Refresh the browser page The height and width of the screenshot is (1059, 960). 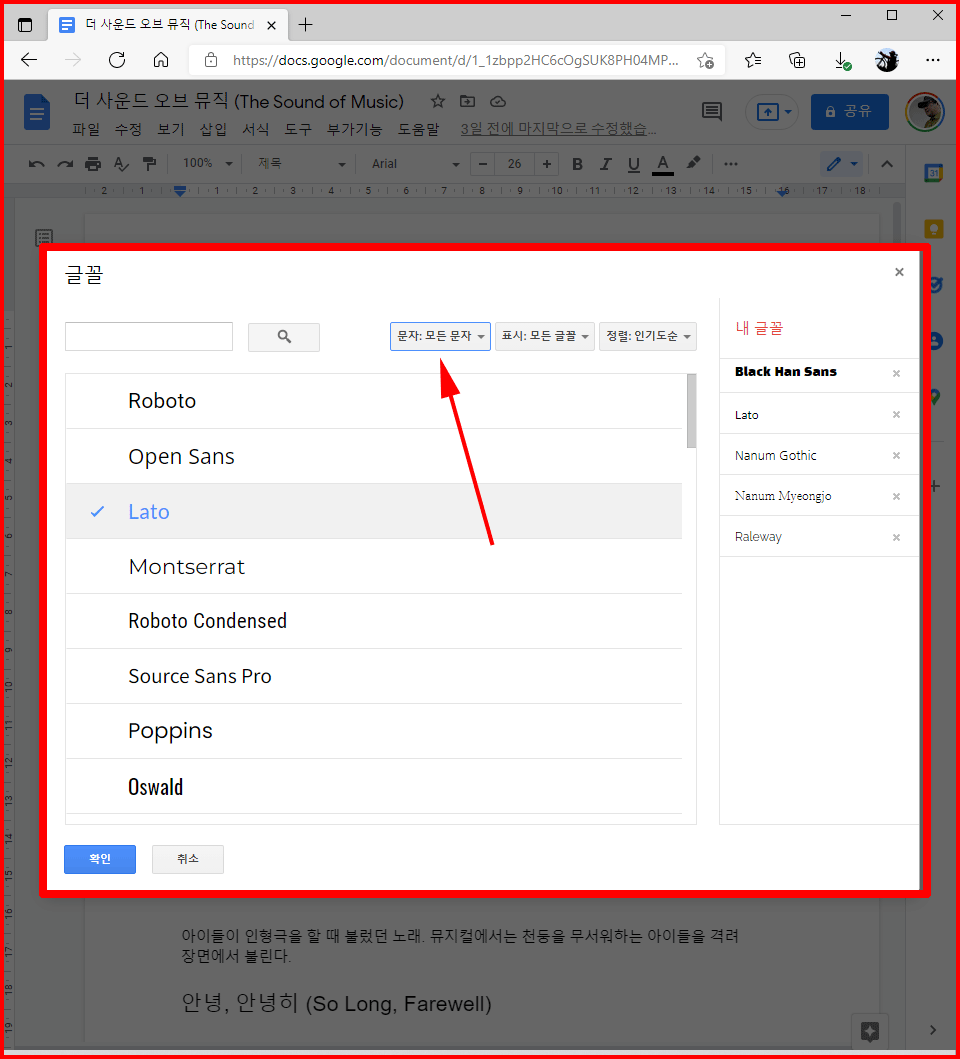(x=117, y=60)
